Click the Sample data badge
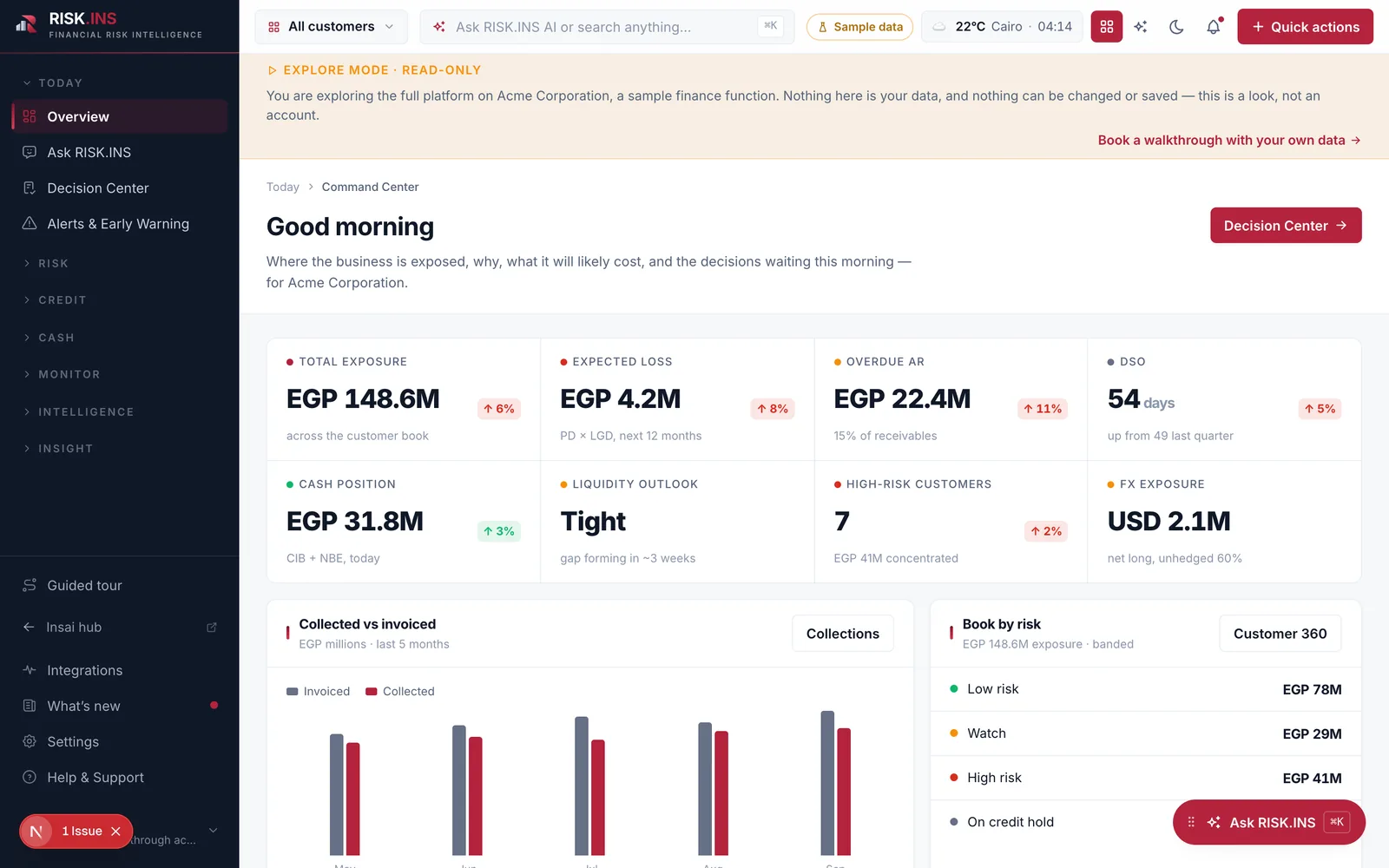This screenshot has height=868, width=1389. (x=859, y=27)
